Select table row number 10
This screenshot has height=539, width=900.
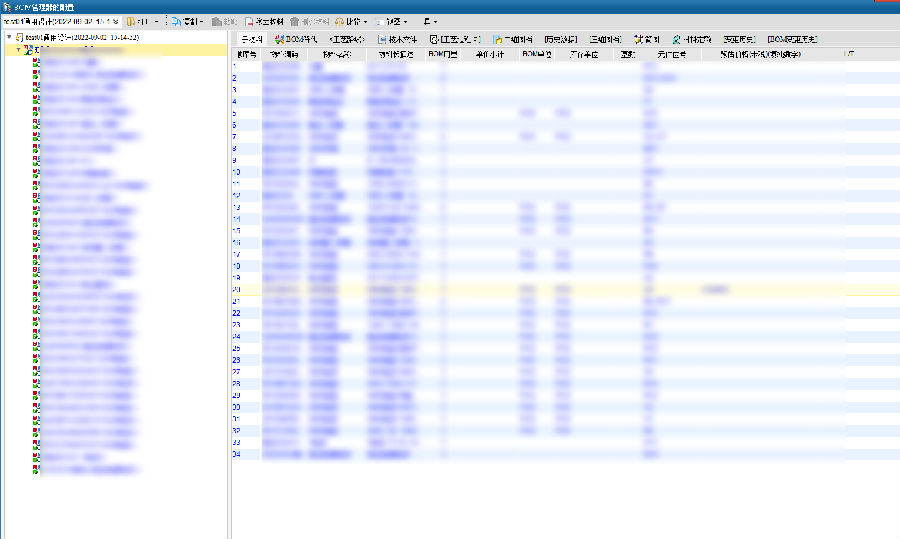point(565,172)
